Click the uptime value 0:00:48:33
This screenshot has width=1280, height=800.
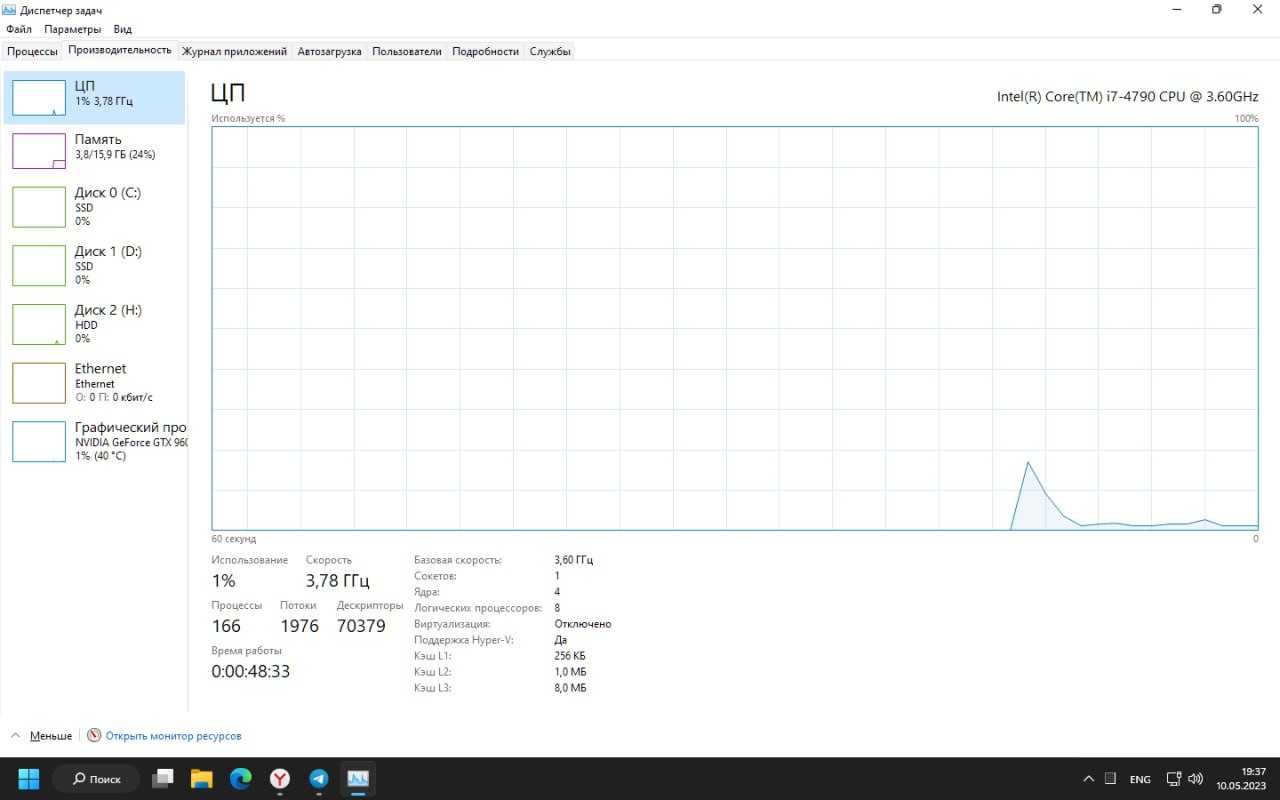click(250, 671)
